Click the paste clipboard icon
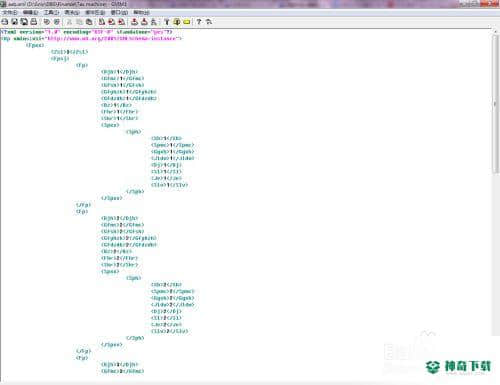This screenshot has height=385, width=500. tap(89, 22)
